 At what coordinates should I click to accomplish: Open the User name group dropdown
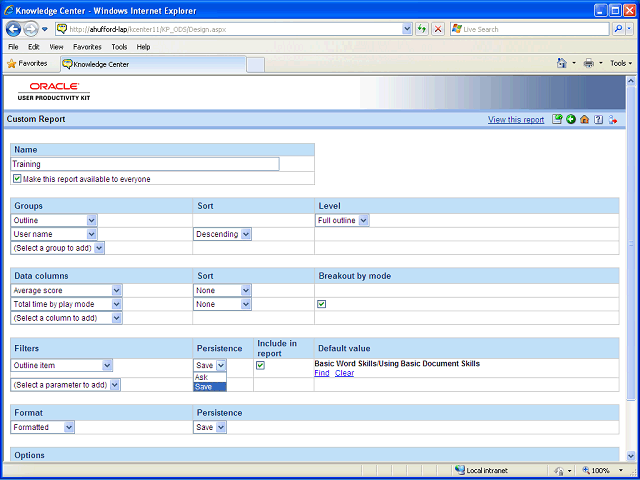click(x=54, y=234)
